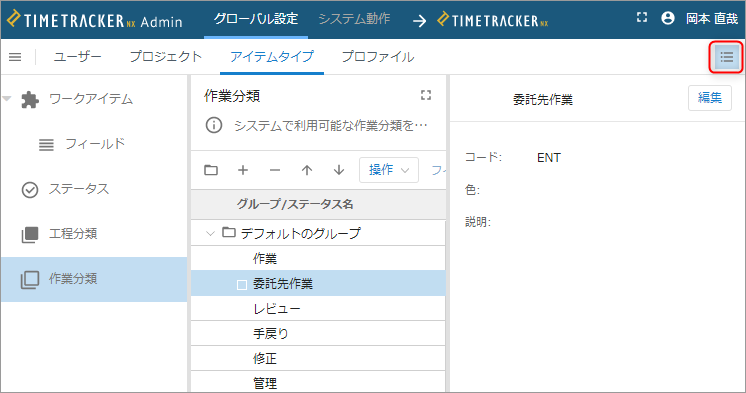Collapse the デフォルトのグループ folder
Image resolution: width=746 pixels, height=393 pixels.
click(210, 233)
